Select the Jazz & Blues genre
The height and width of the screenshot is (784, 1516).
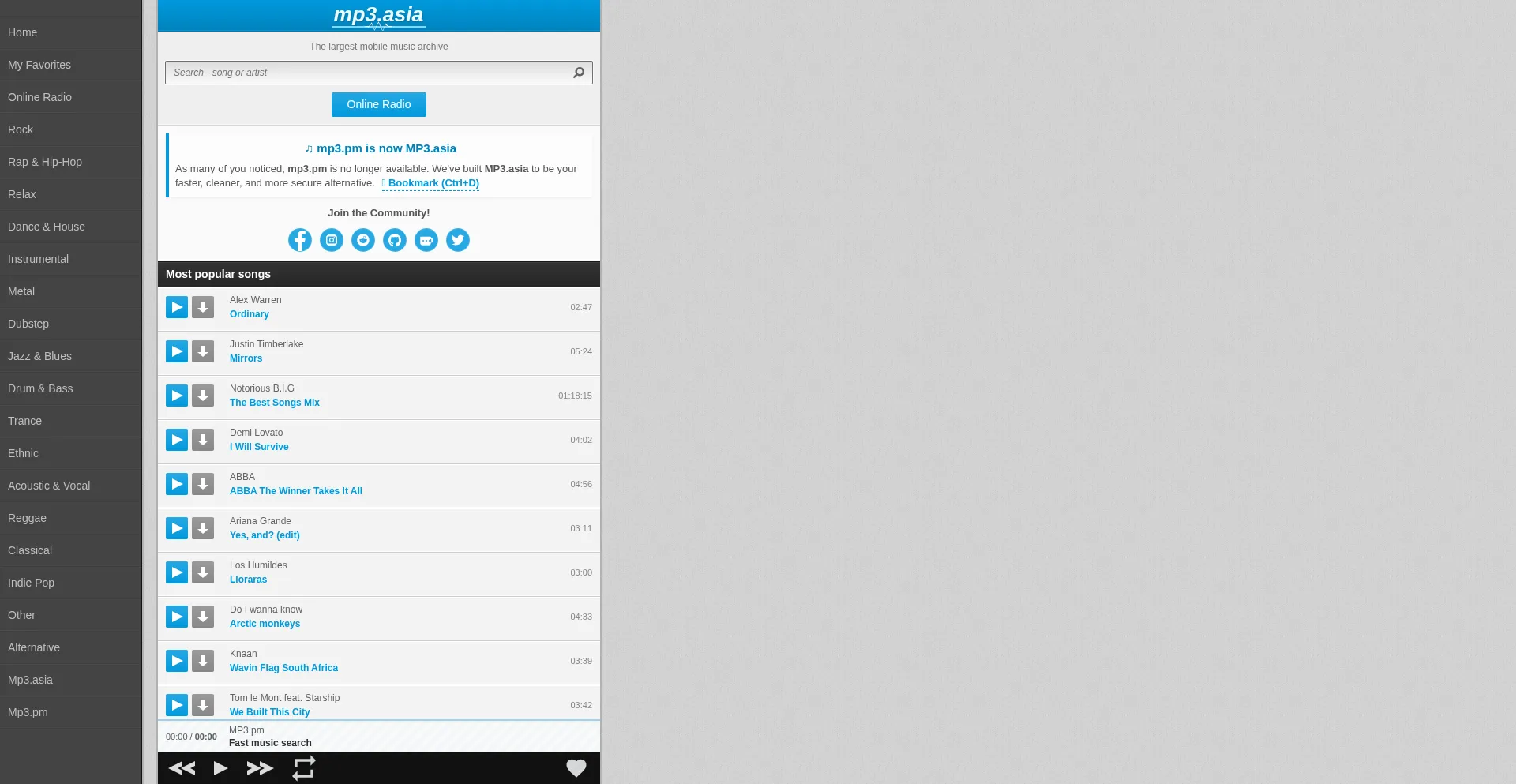pyautogui.click(x=71, y=356)
